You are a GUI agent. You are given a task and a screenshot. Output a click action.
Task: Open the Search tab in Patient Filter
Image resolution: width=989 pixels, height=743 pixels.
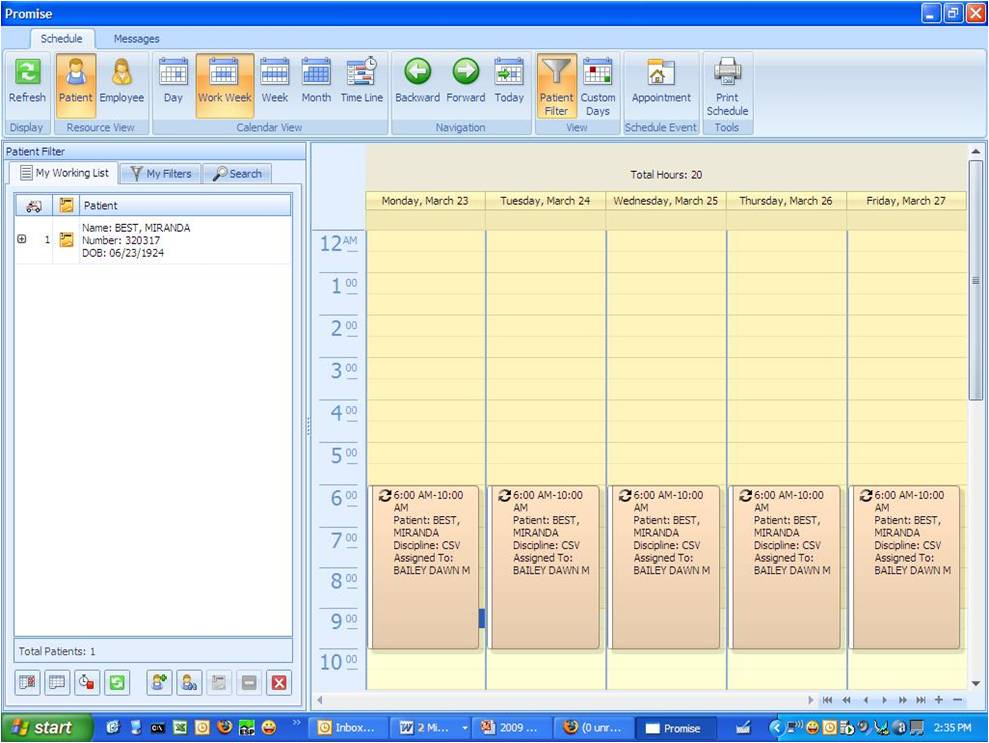coord(237,173)
